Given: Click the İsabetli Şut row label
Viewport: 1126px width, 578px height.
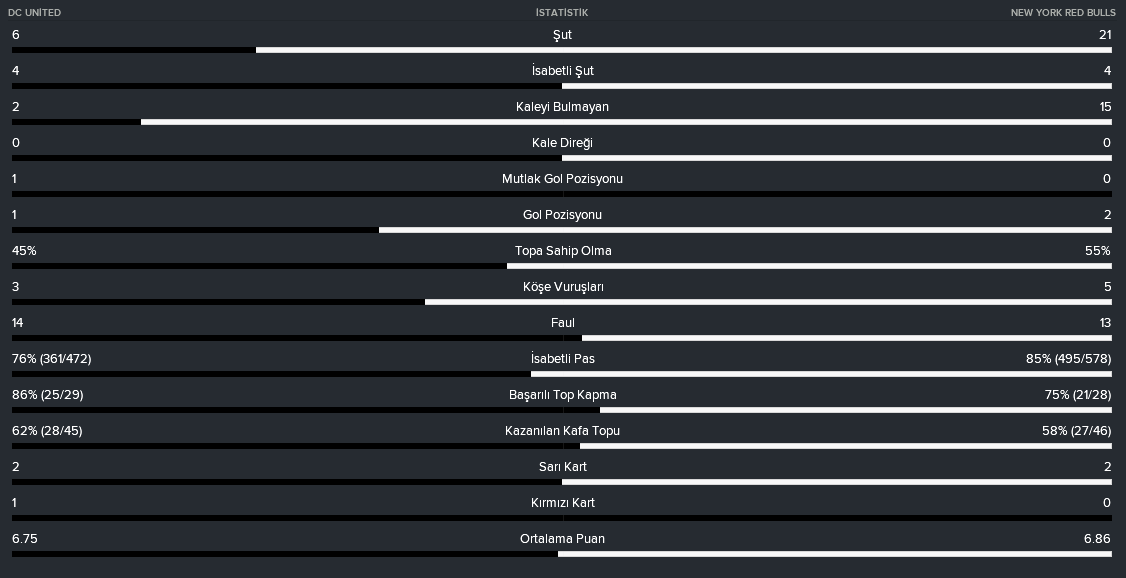Looking at the screenshot, I should [x=562, y=71].
